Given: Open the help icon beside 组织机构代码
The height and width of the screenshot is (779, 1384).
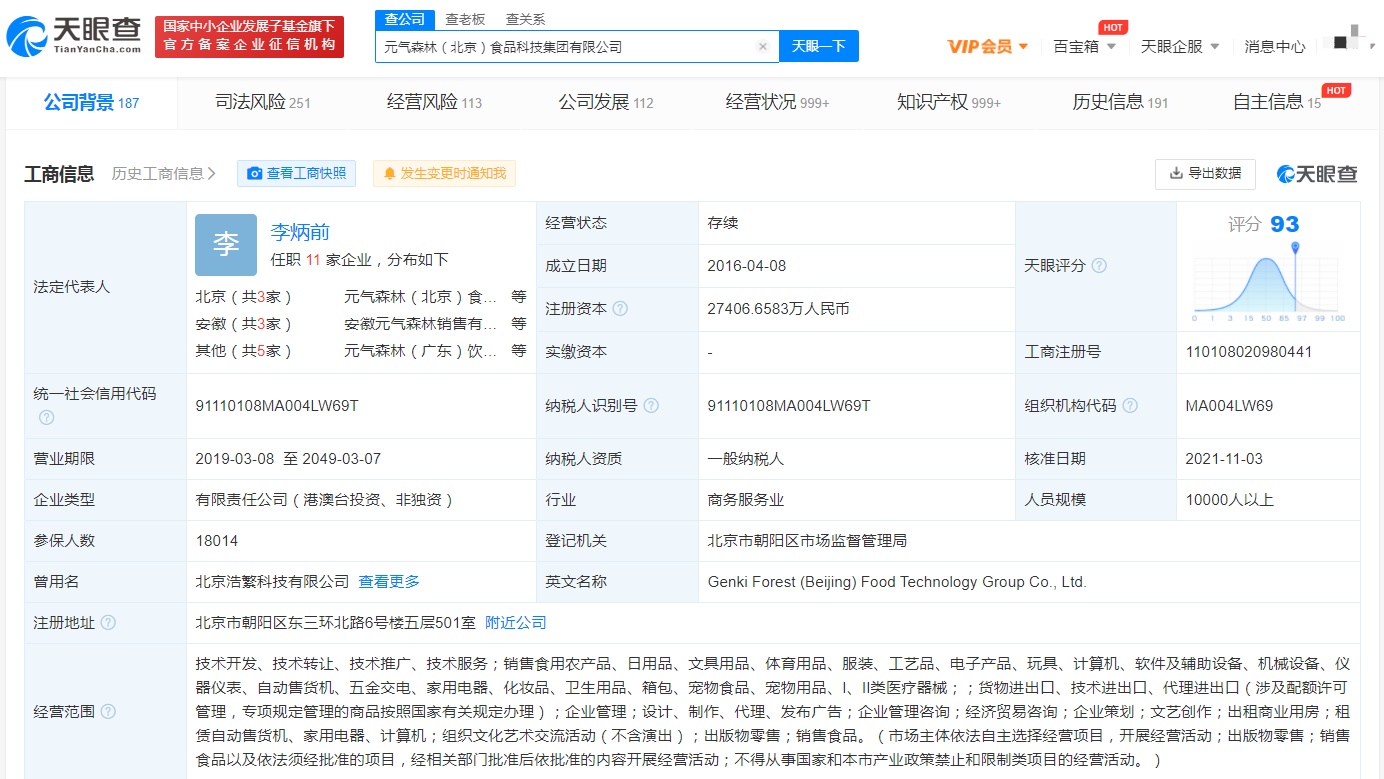Looking at the screenshot, I should click(x=1130, y=406).
